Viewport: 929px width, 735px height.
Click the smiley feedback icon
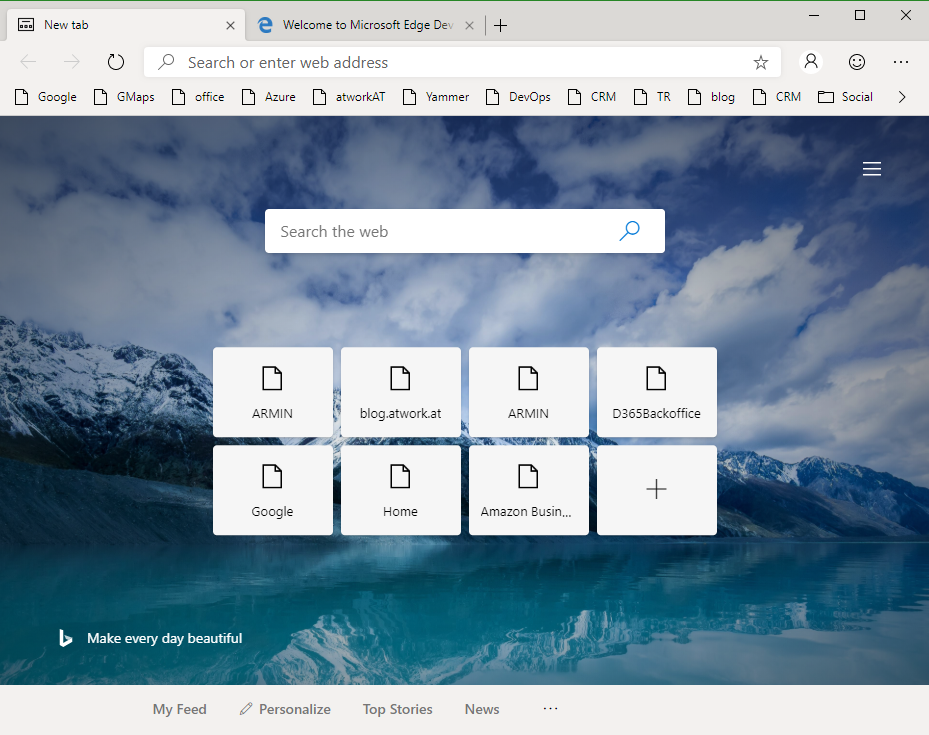pos(857,62)
